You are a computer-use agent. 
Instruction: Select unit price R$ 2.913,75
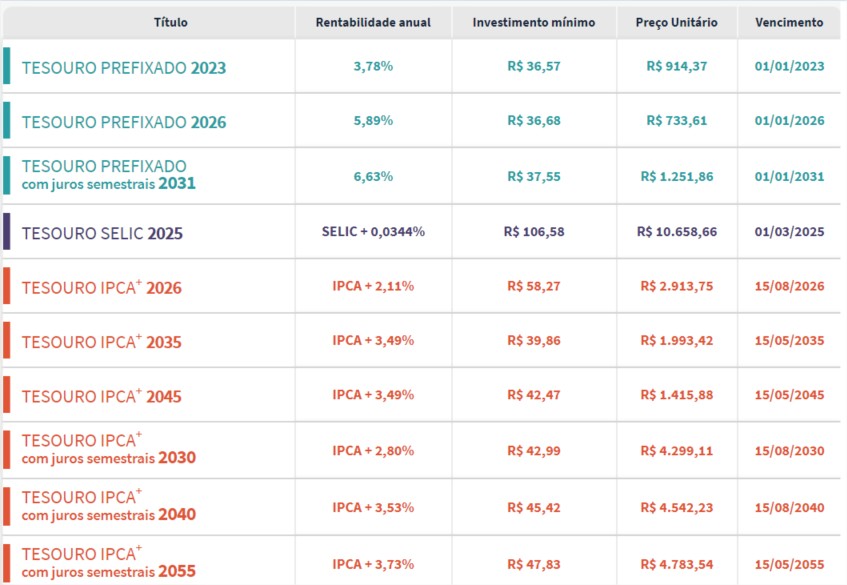pyautogui.click(x=676, y=286)
